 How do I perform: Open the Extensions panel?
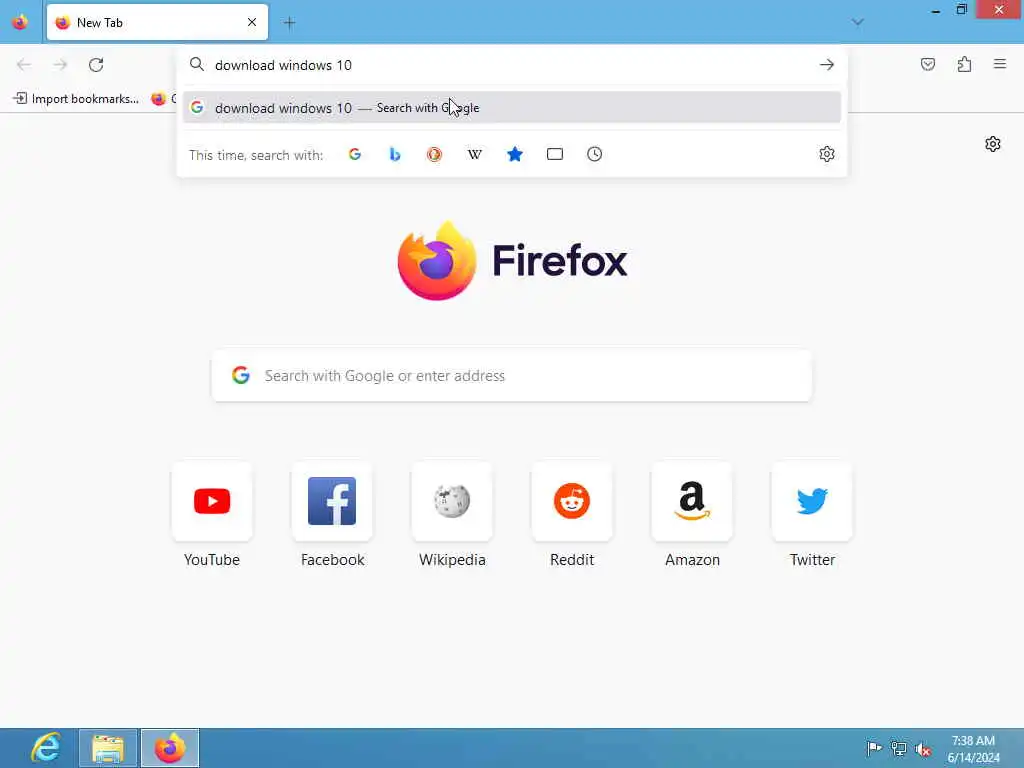click(x=964, y=64)
